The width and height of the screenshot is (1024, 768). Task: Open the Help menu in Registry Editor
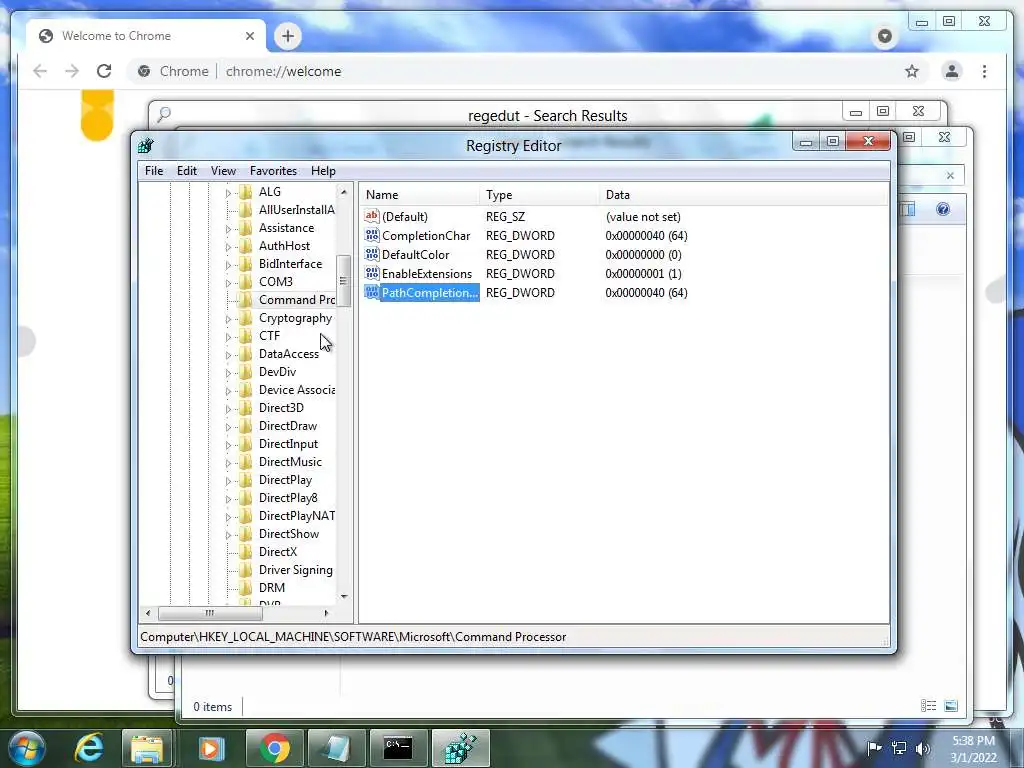323,170
